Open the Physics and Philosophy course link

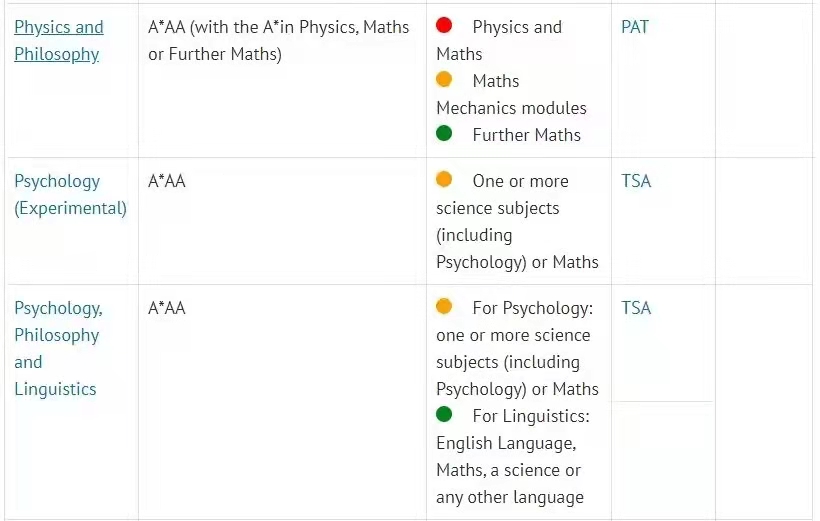tap(59, 40)
